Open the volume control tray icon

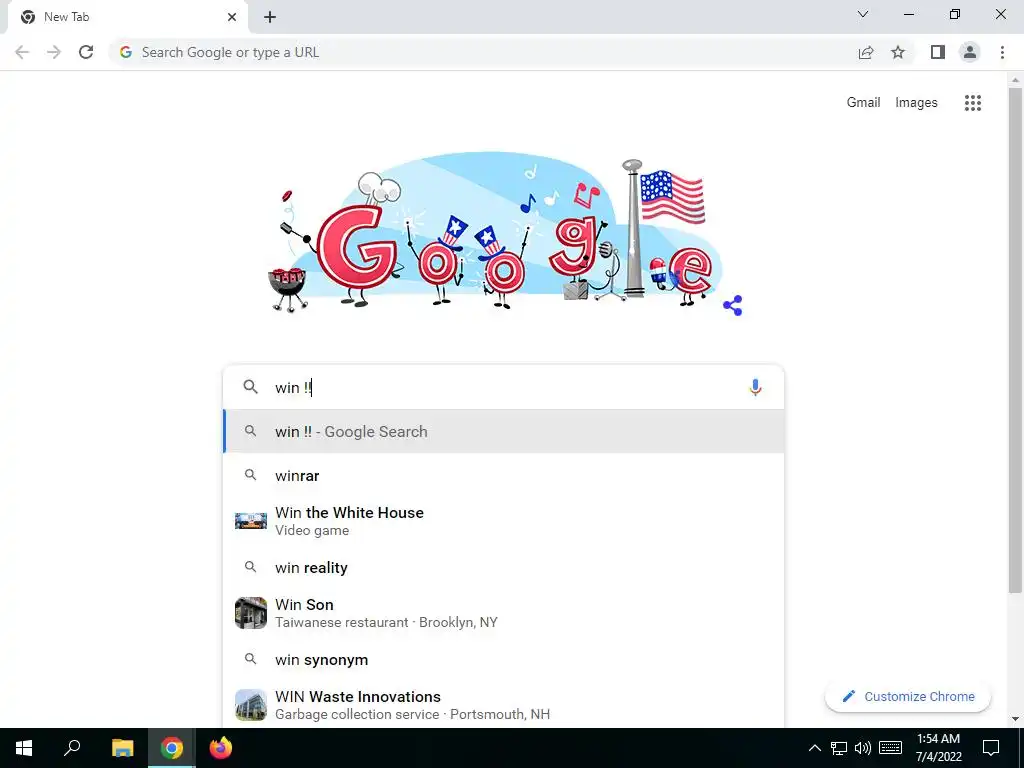863,748
